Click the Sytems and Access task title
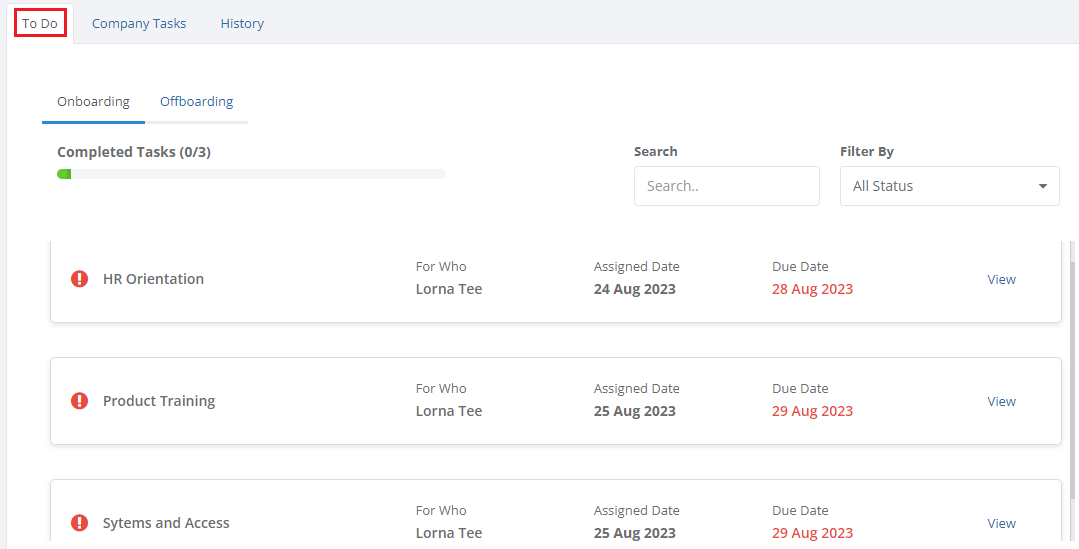The image size is (1079, 549). [166, 524]
